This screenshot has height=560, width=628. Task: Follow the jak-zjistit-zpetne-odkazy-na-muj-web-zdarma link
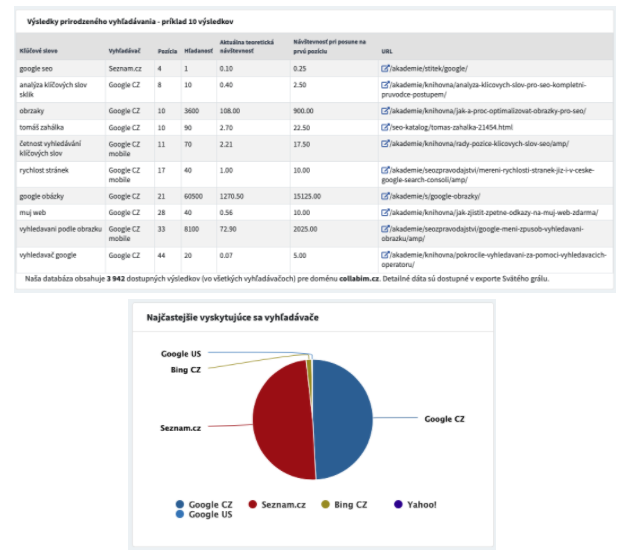tap(494, 213)
